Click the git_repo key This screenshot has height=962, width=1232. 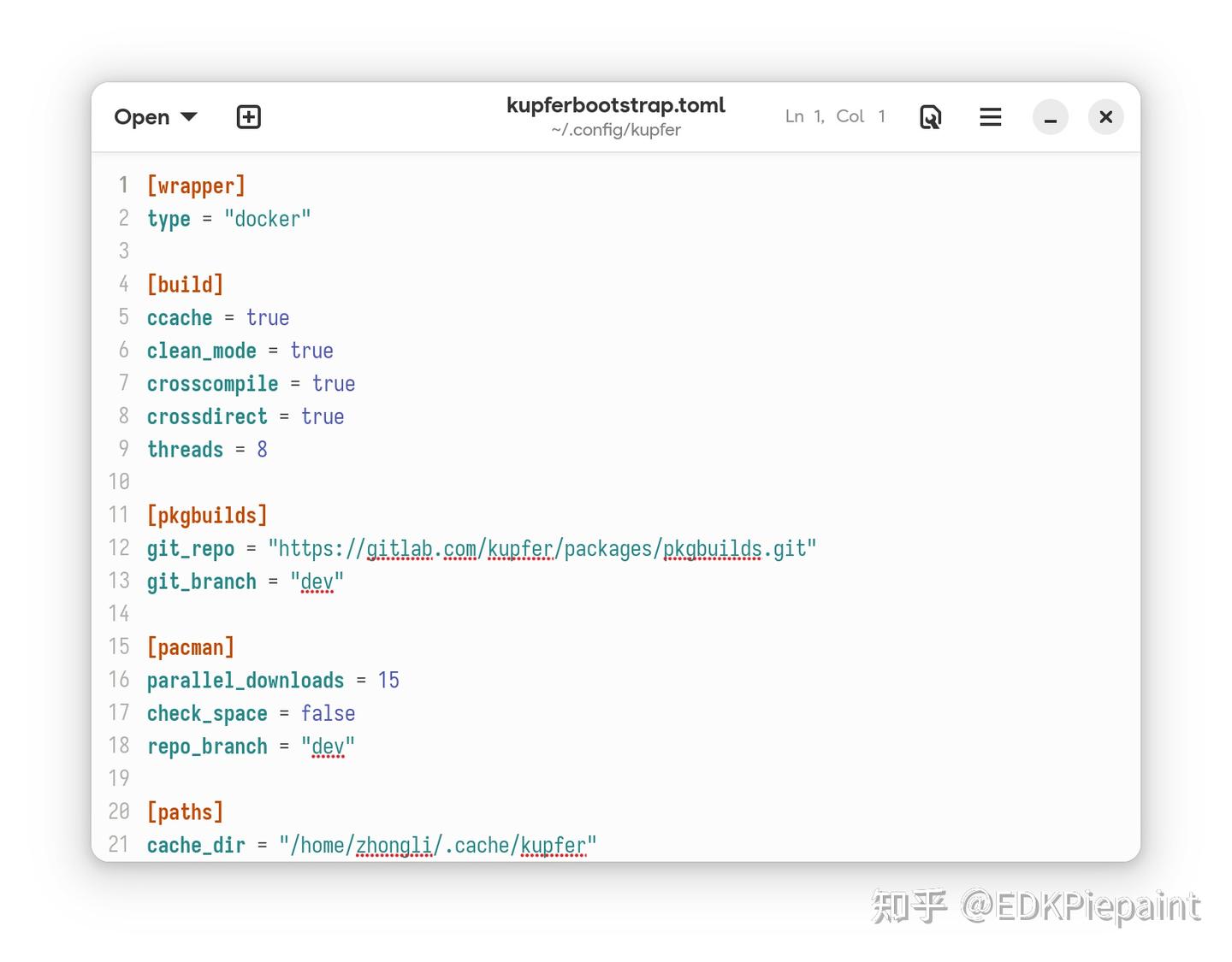click(x=191, y=548)
